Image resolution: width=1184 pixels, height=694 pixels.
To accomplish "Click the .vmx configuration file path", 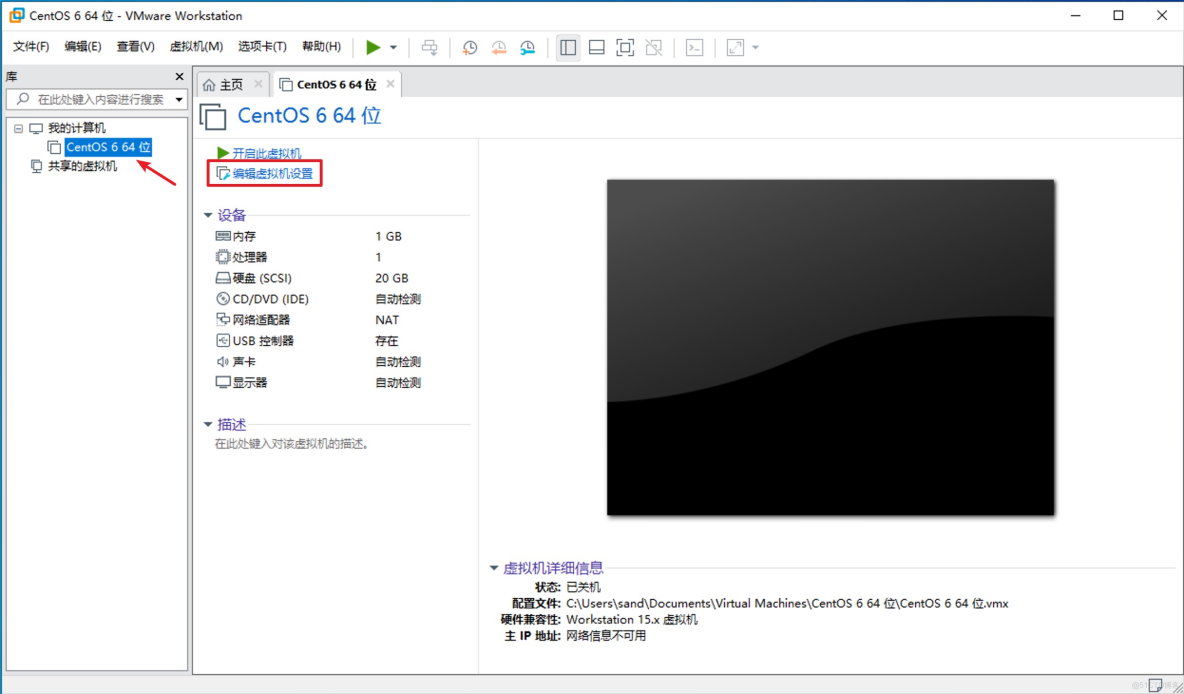I will point(788,603).
